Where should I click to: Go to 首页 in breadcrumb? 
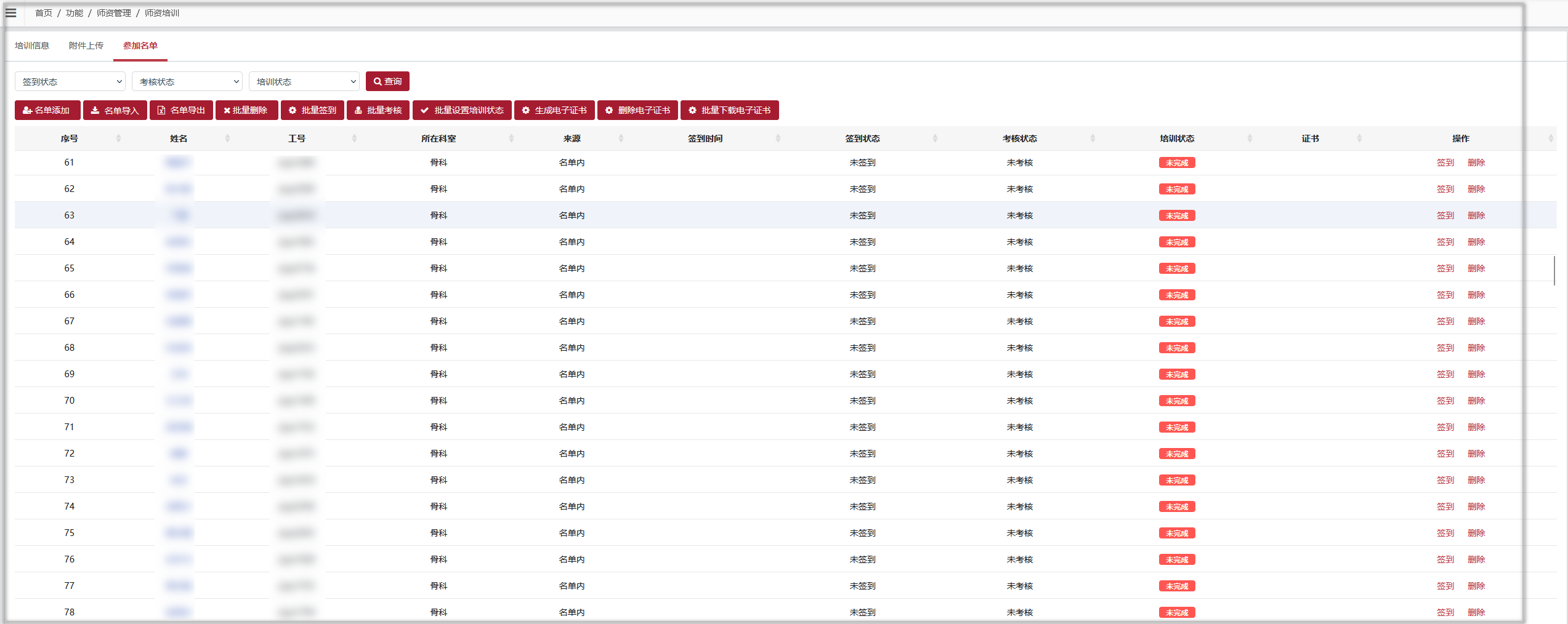pos(44,13)
